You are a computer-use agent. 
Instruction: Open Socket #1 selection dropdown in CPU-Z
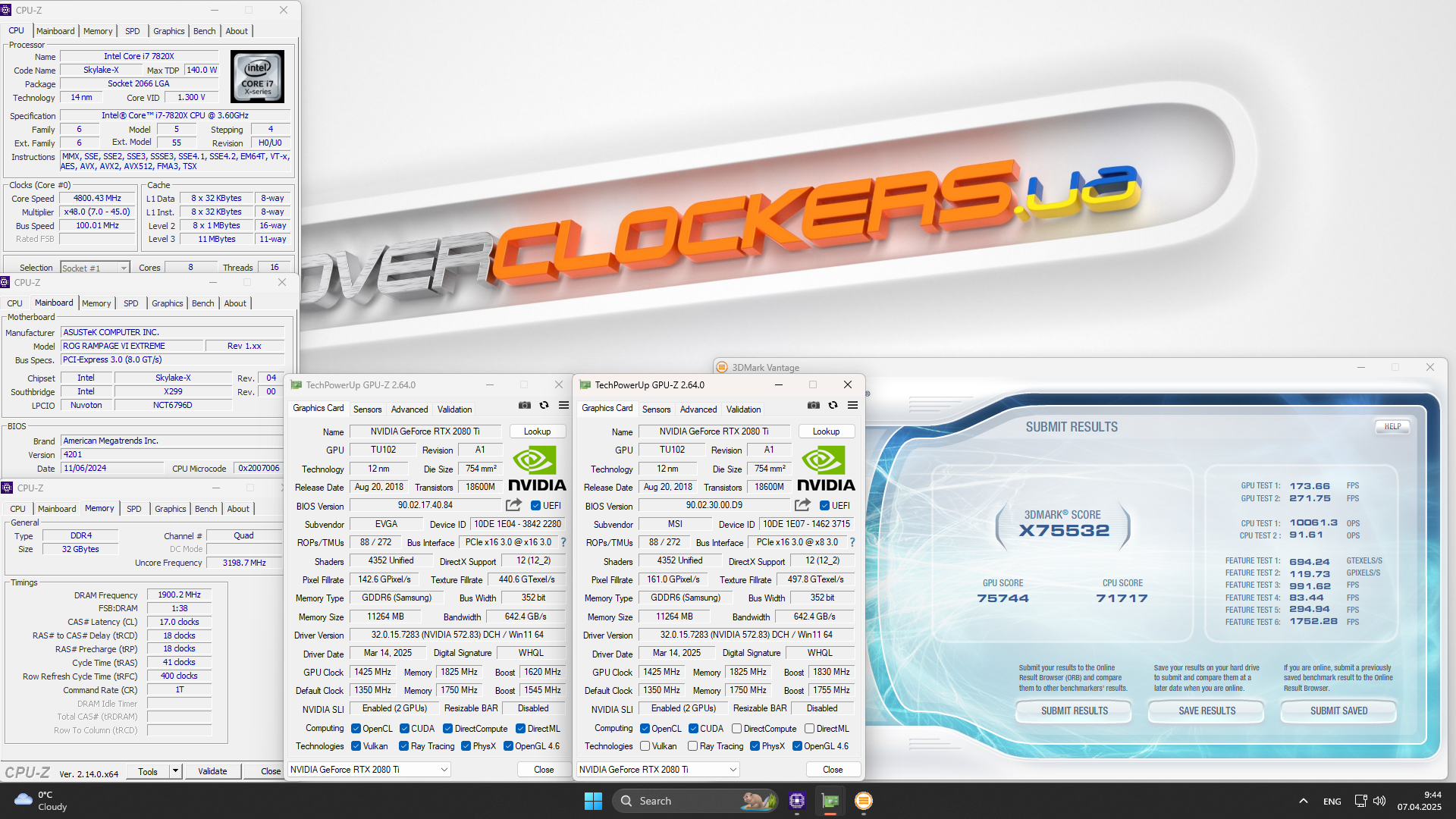tap(95, 268)
